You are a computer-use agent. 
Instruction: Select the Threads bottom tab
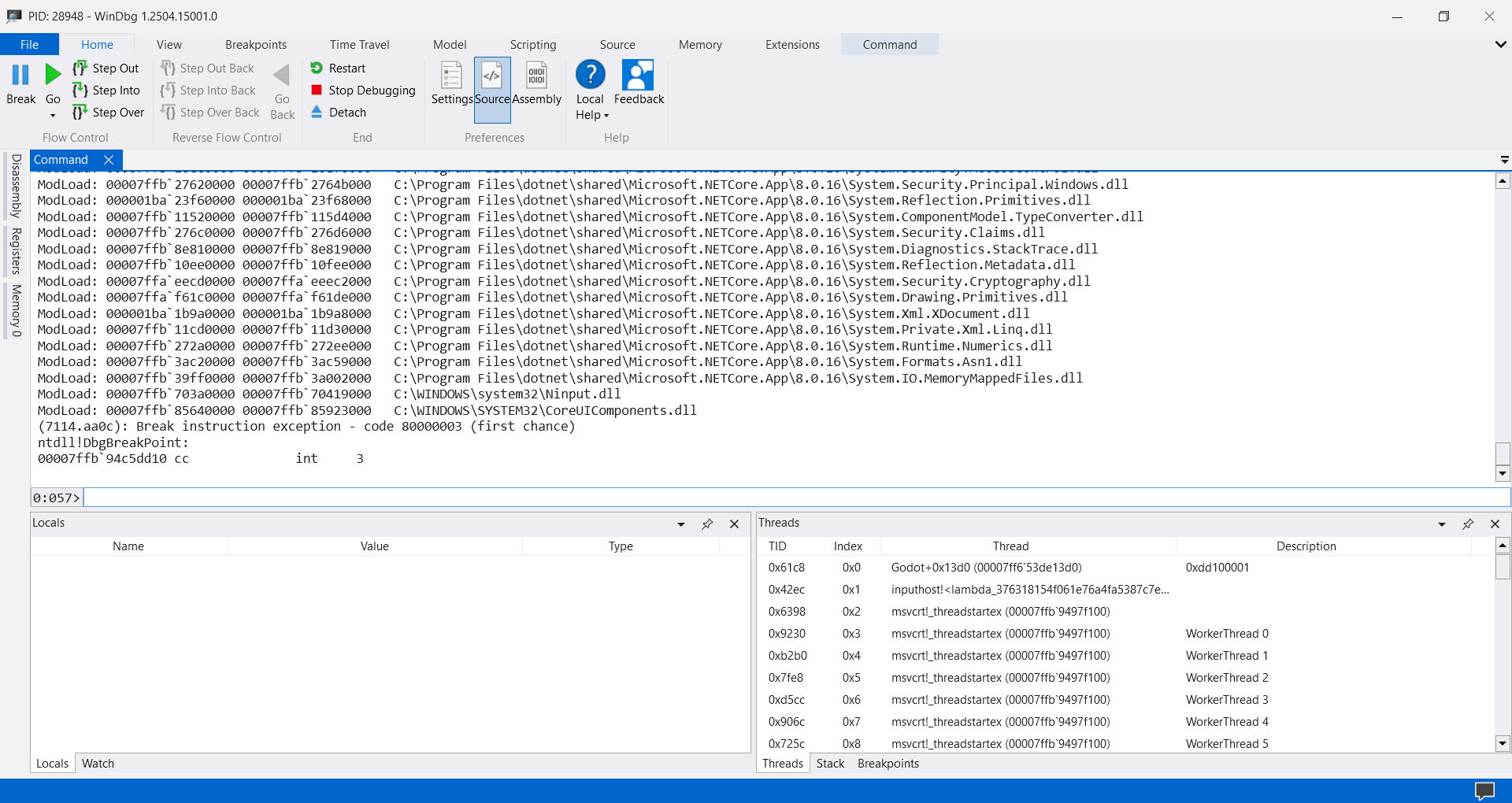[783, 764]
